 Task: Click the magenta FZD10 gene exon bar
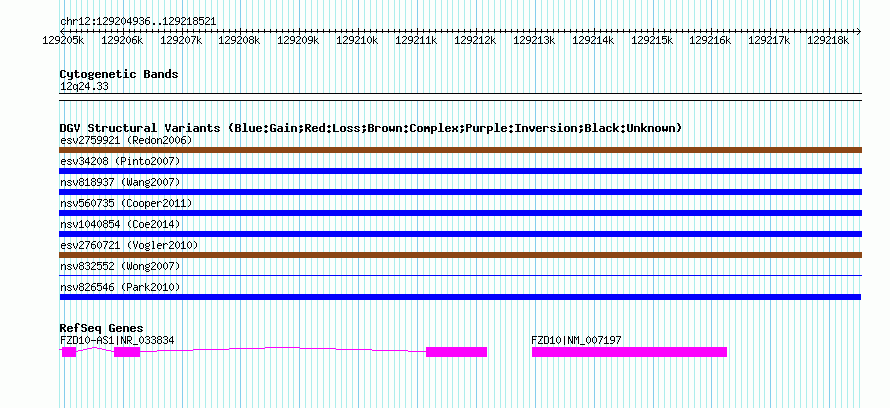[629, 352]
